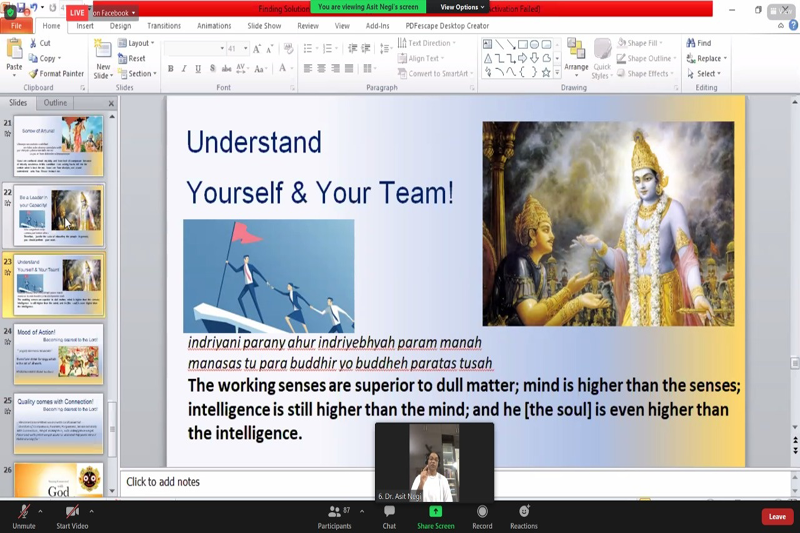Click the Find button in Editing
The image size is (800, 533).
click(x=700, y=44)
